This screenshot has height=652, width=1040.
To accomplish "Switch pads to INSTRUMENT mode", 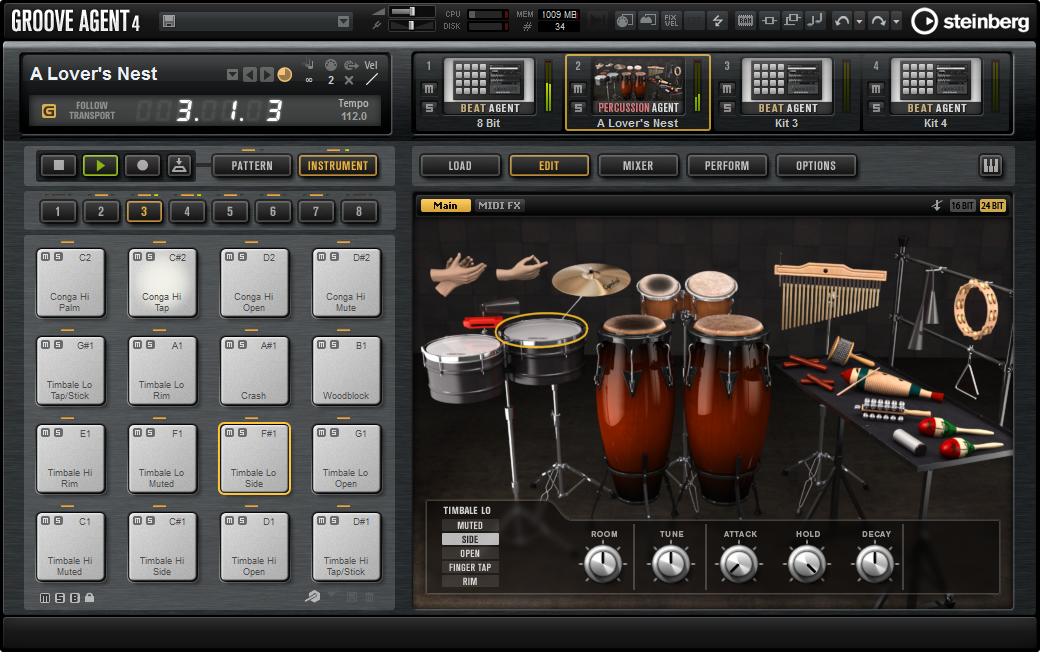I will click(x=338, y=166).
